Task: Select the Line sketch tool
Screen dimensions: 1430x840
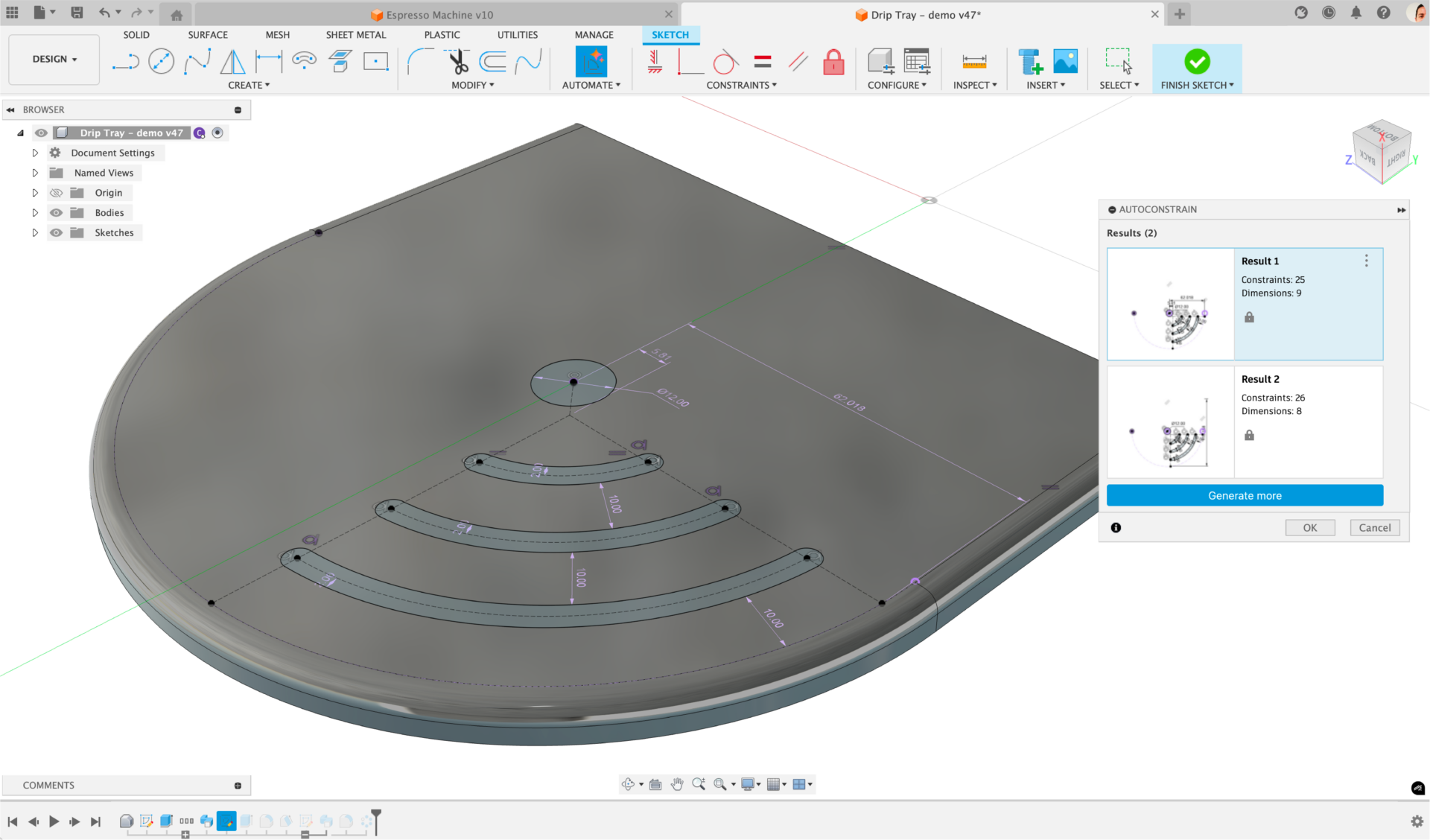Action: (x=126, y=62)
